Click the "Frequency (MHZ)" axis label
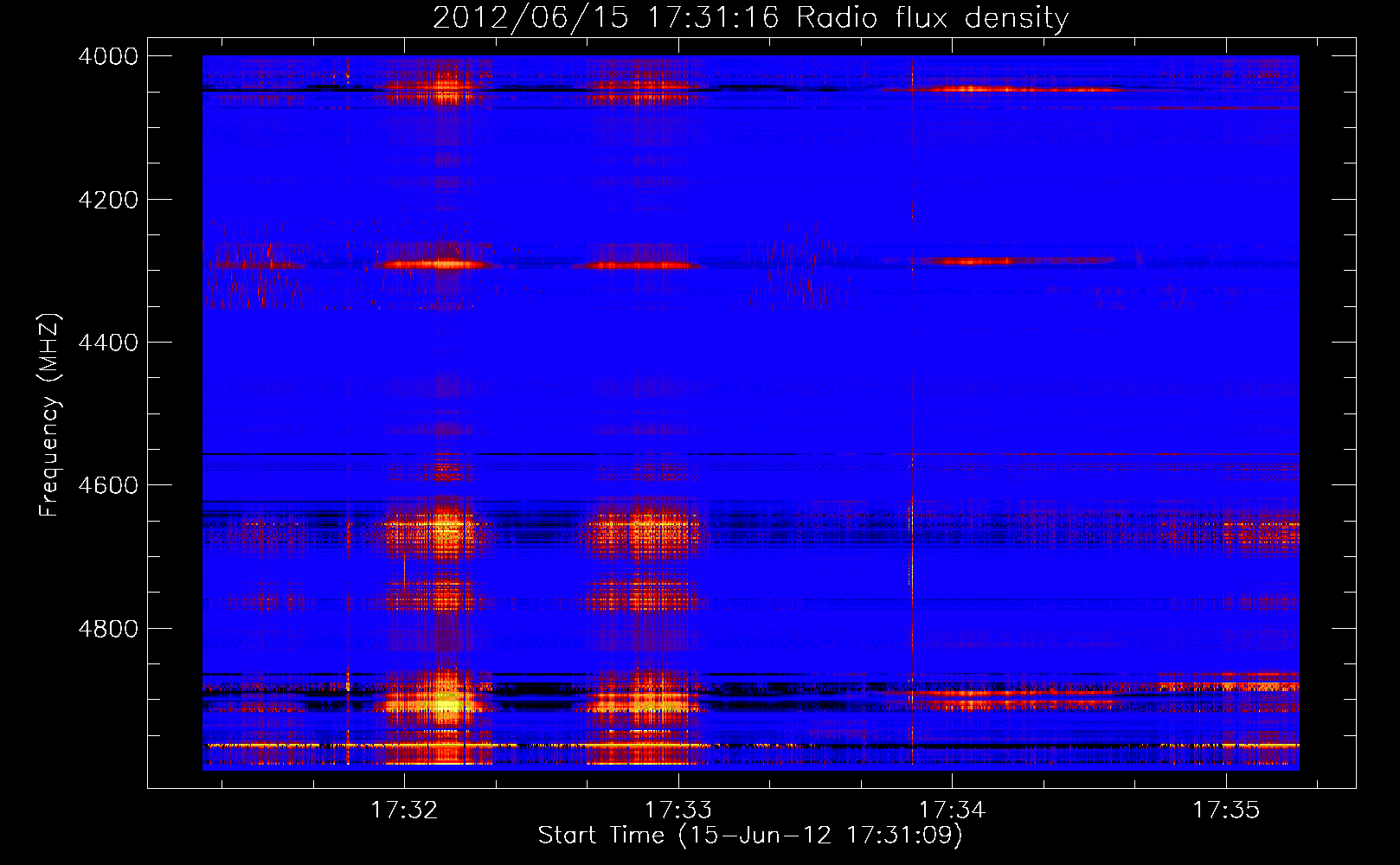The image size is (1400, 865). [50, 414]
